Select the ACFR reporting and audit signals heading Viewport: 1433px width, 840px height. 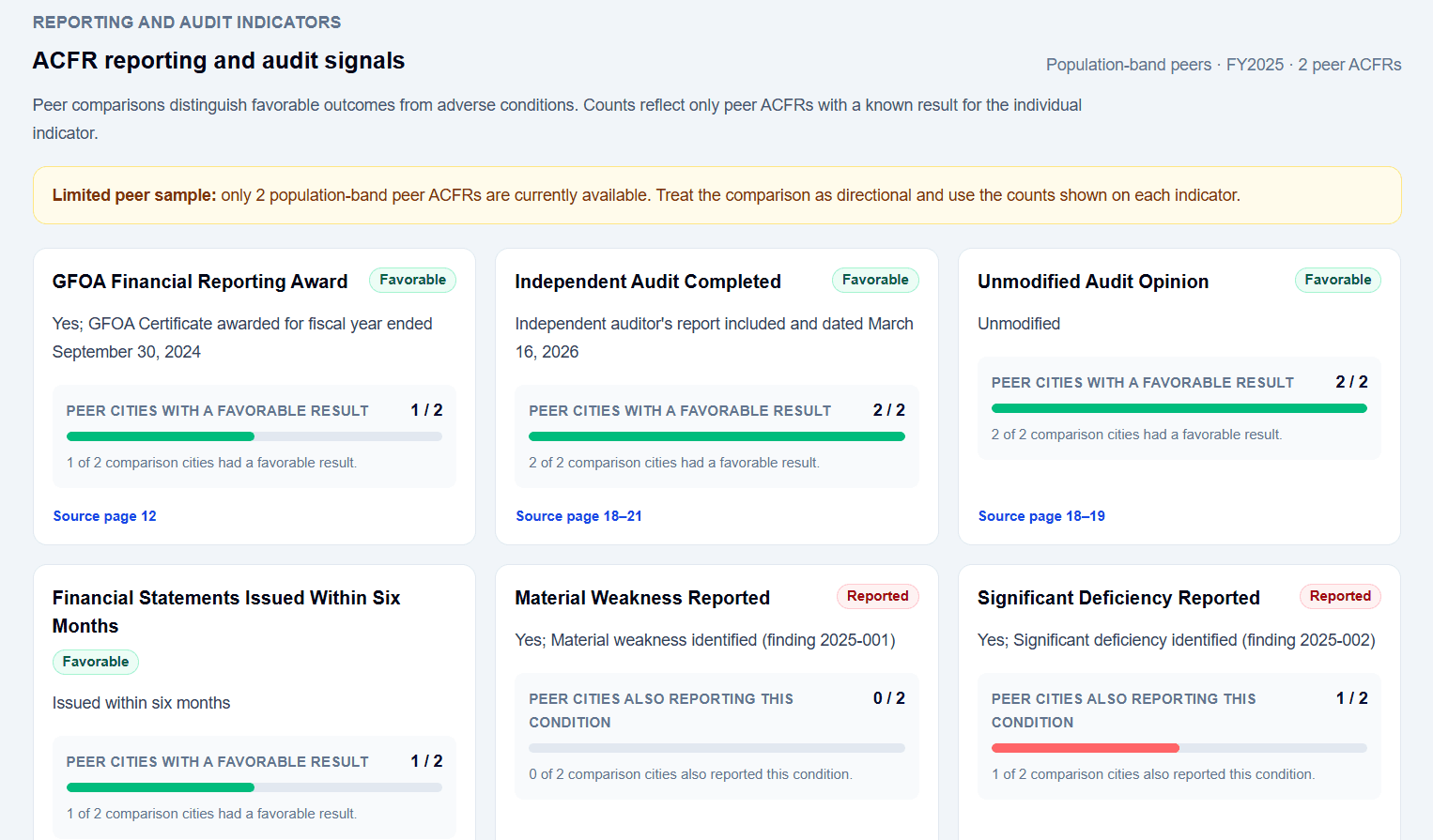tap(219, 61)
